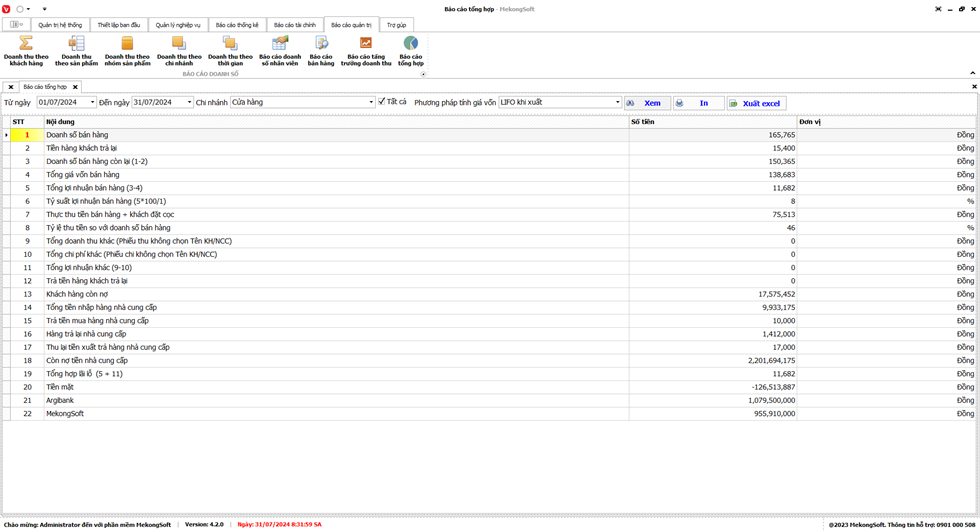Viewport: 980px width, 531px height.
Task: Toggle the Tất cả checkbox
Action: click(x=382, y=102)
